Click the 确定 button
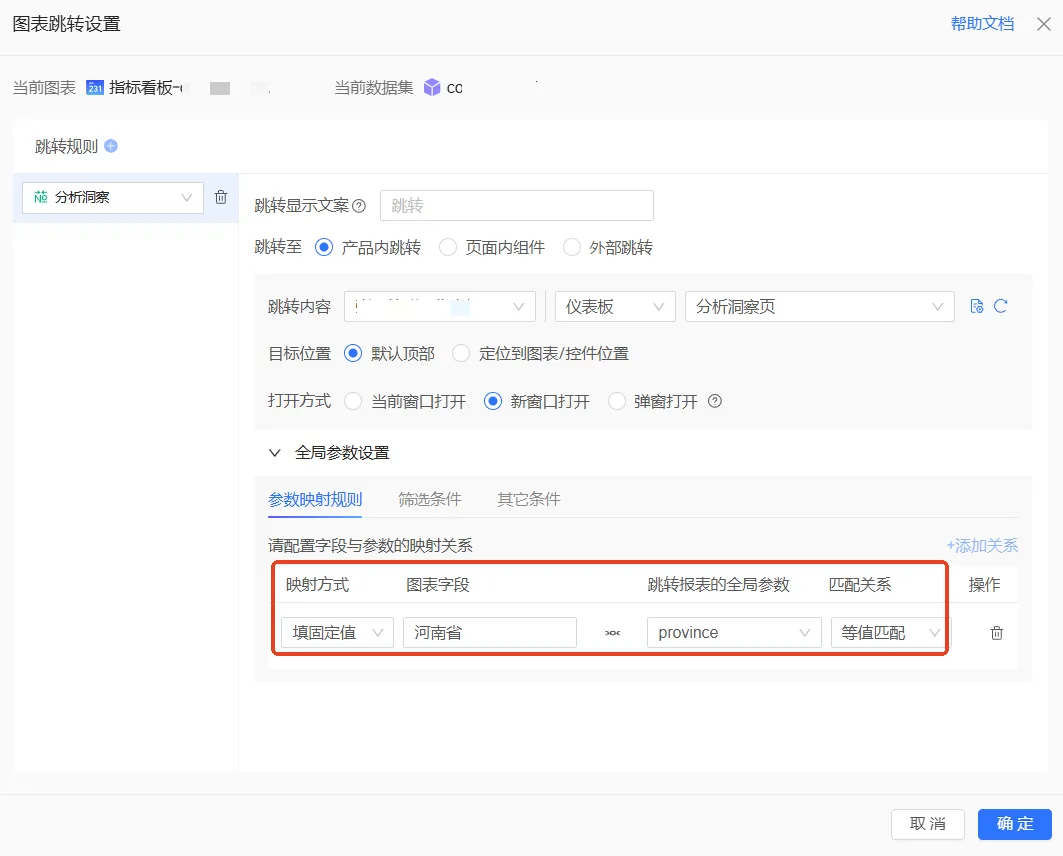 [1015, 824]
